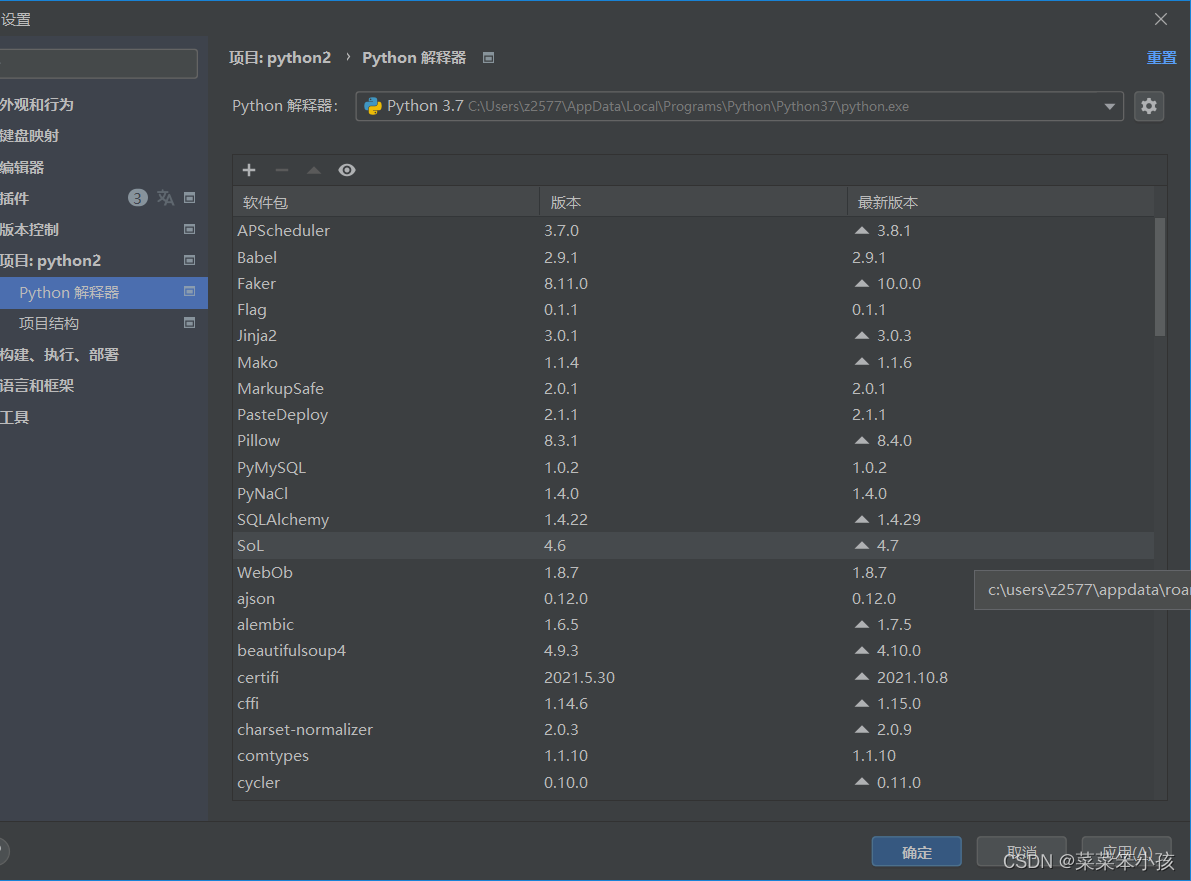Screen dimensions: 1191x881
Task: Click the package list vertical scrollbar
Action: click(1160, 277)
